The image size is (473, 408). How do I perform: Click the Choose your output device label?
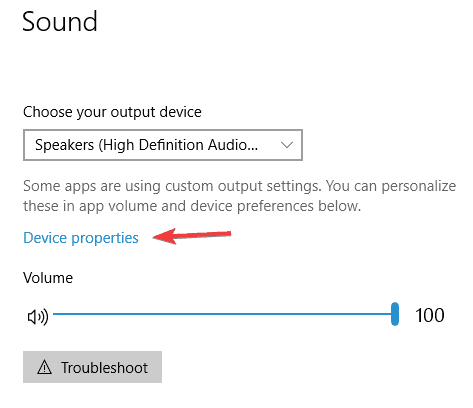pos(112,112)
